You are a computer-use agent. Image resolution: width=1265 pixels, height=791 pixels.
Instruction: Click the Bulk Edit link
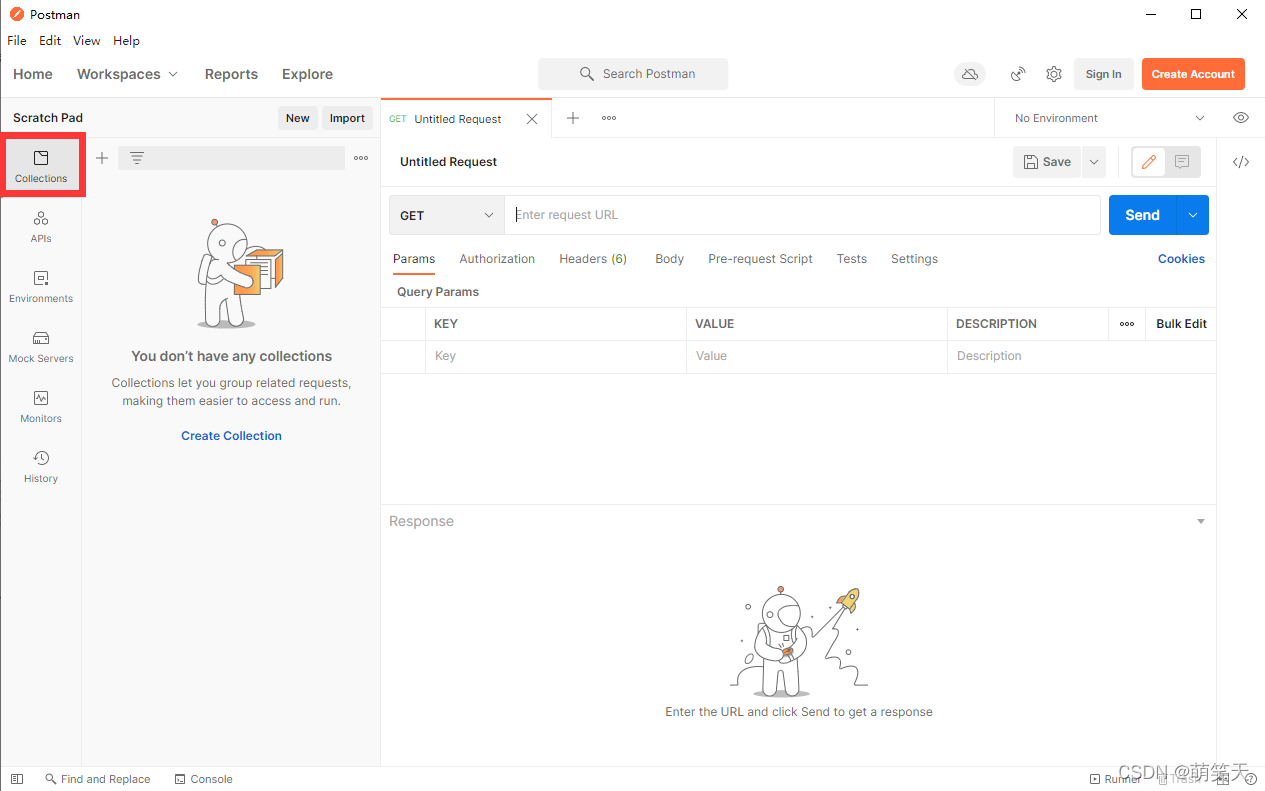[x=1181, y=324]
